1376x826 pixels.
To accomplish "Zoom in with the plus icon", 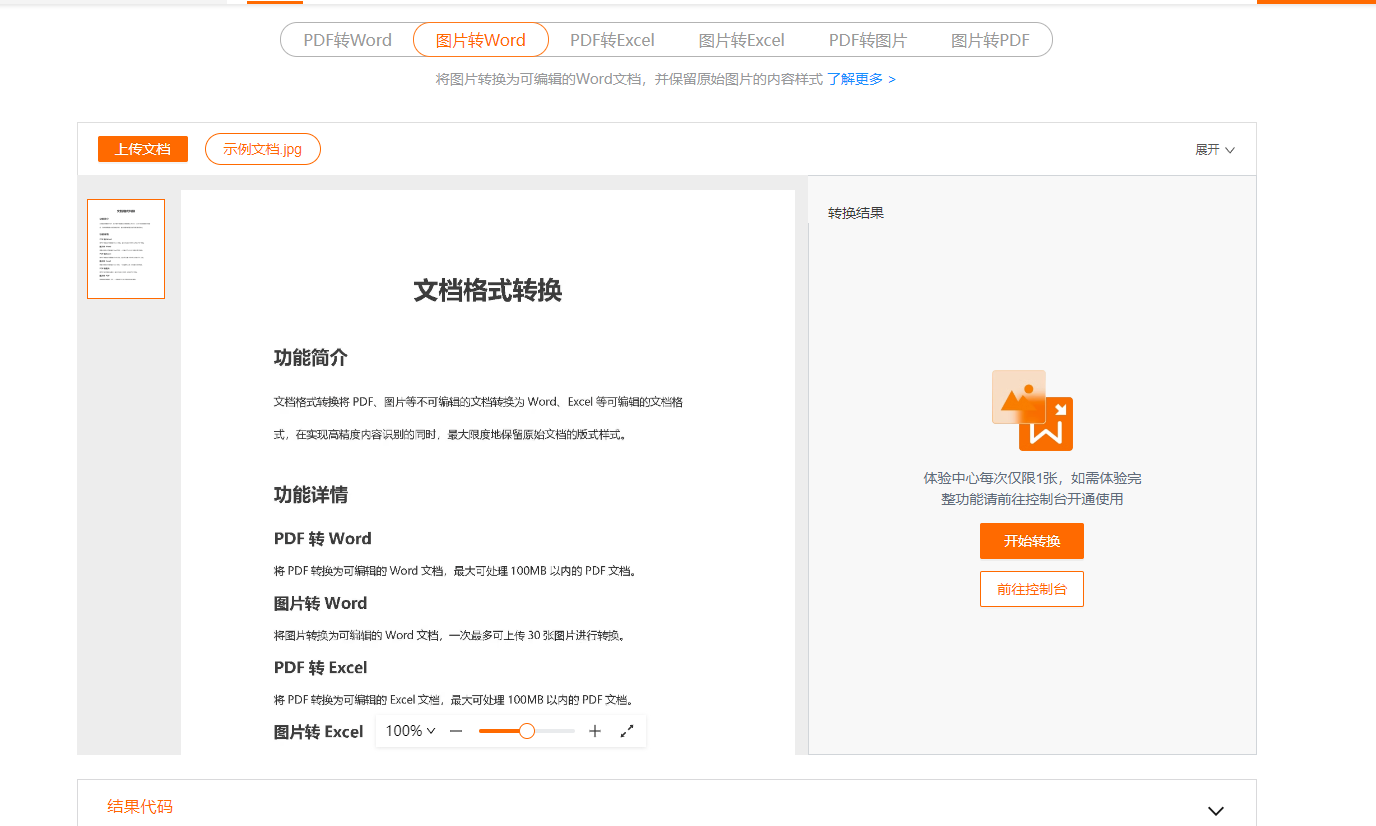I will pyautogui.click(x=595, y=731).
